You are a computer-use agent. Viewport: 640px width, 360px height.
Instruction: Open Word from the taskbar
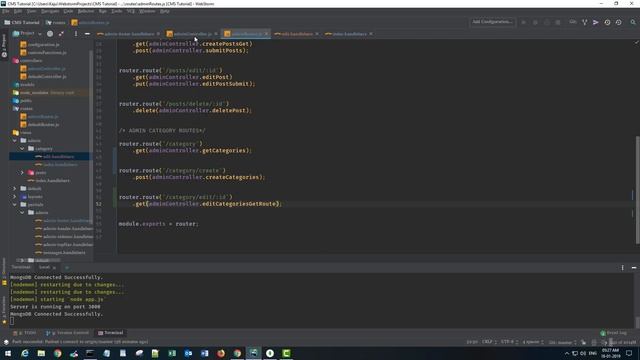coord(204,353)
